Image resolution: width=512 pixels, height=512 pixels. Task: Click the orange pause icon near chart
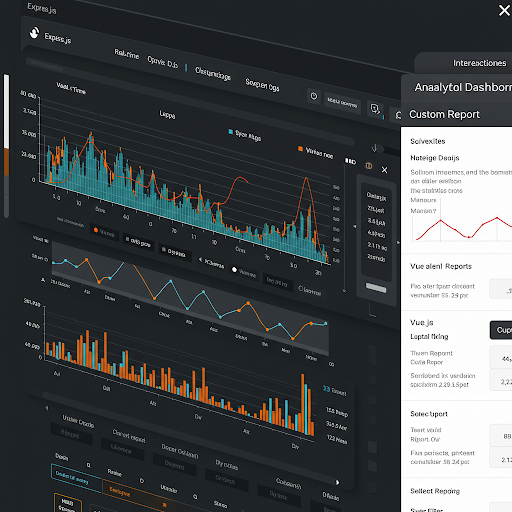(x=369, y=166)
